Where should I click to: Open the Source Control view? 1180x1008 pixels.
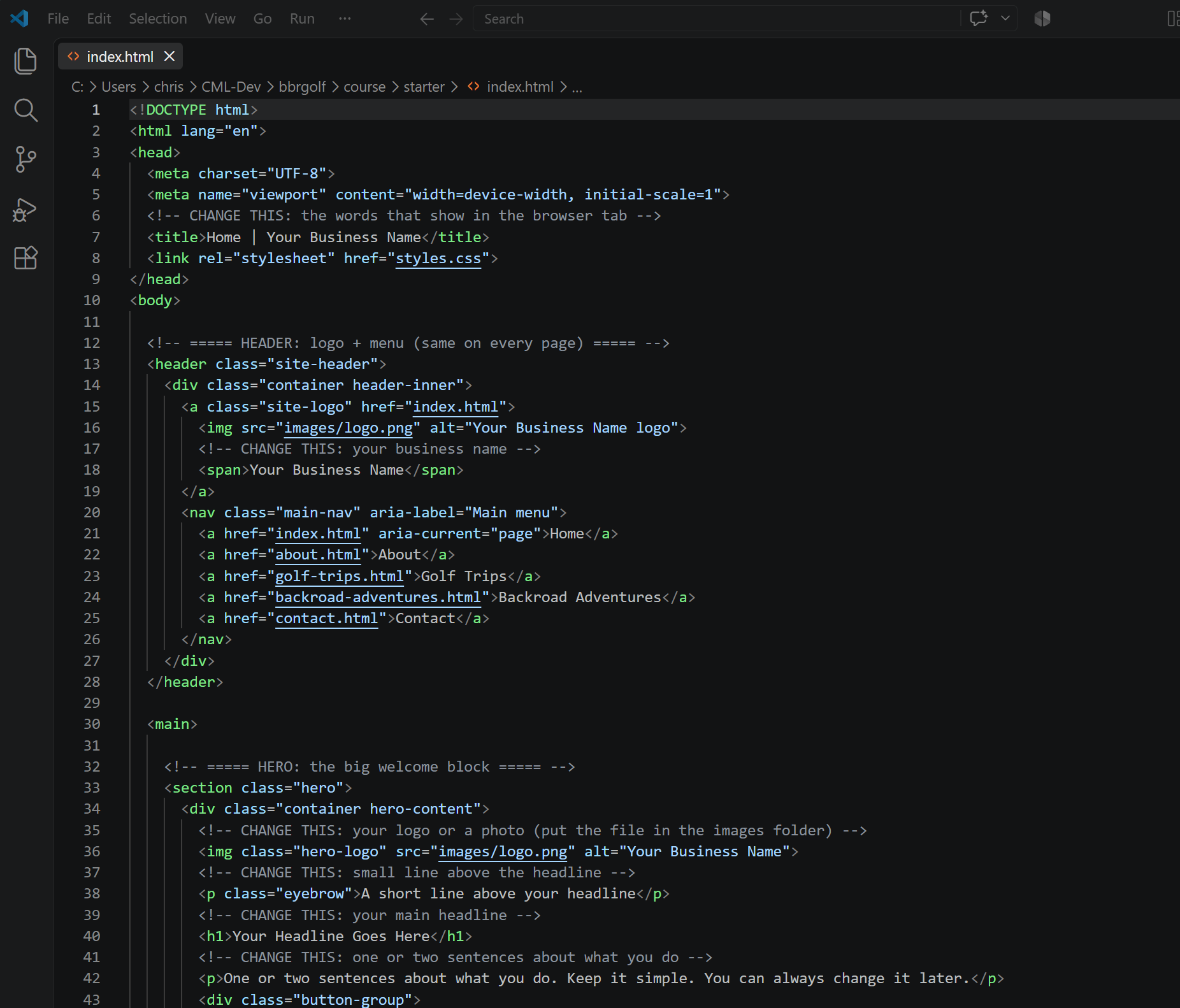click(25, 159)
